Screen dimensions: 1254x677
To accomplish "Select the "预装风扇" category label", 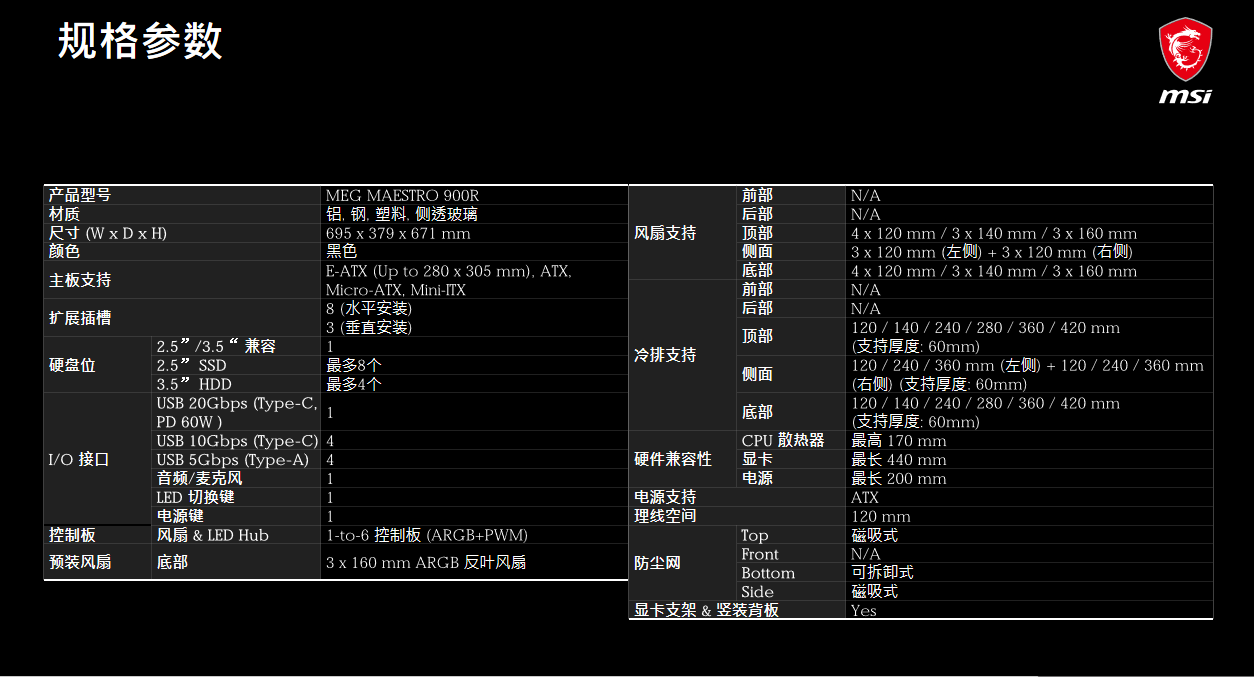I will 80,562.
